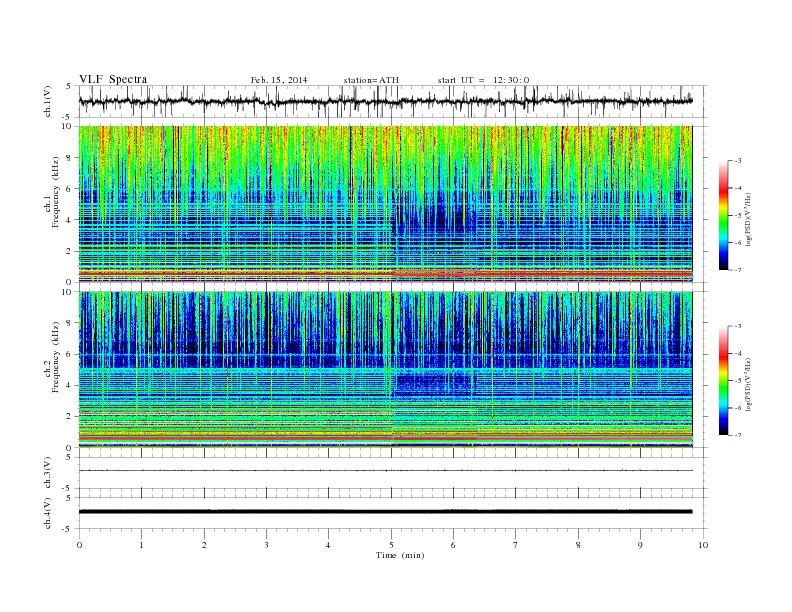
Task: Click time axis tick label 10
Action: point(703,545)
